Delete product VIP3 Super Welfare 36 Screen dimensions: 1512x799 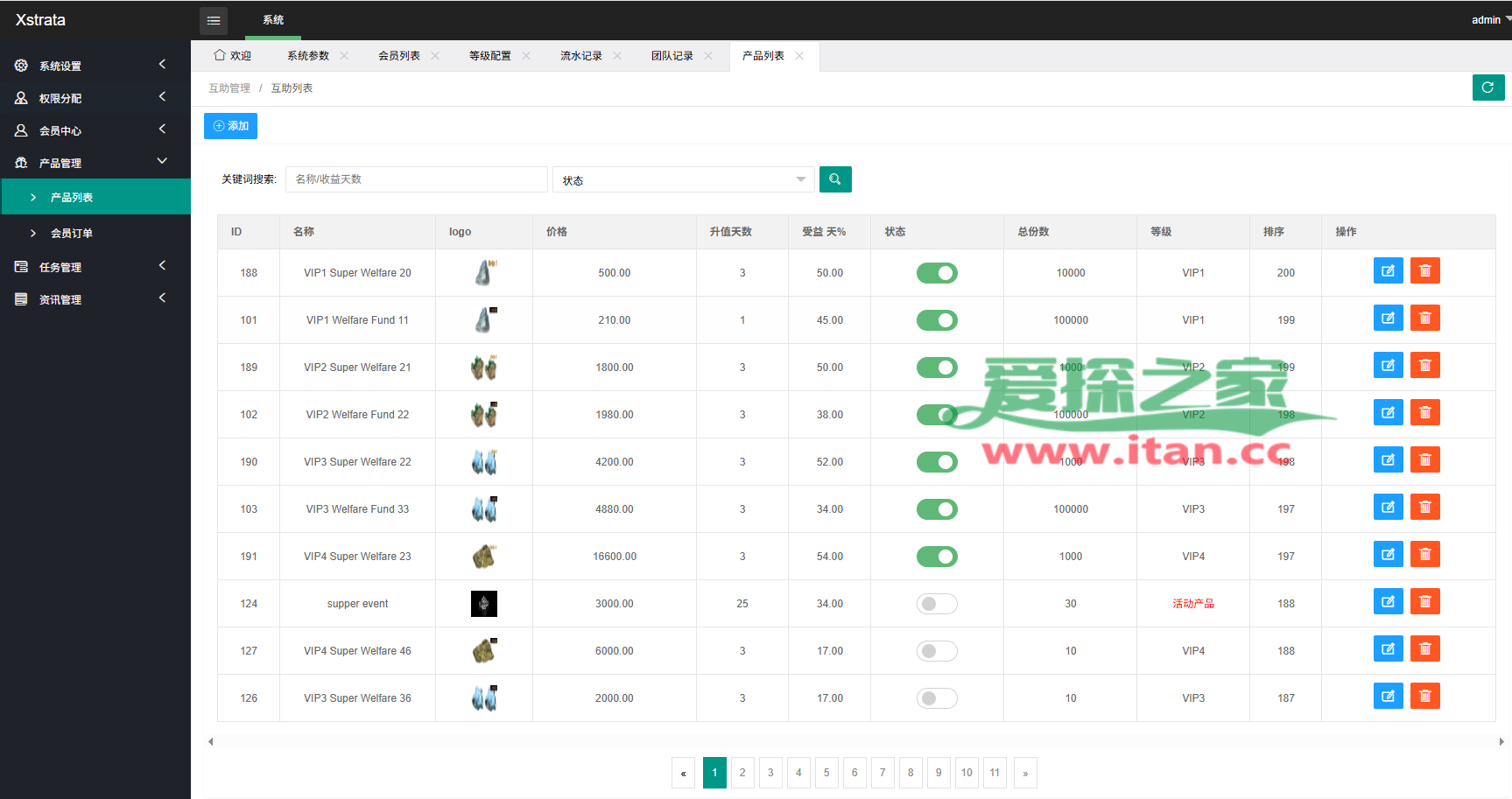(x=1424, y=697)
